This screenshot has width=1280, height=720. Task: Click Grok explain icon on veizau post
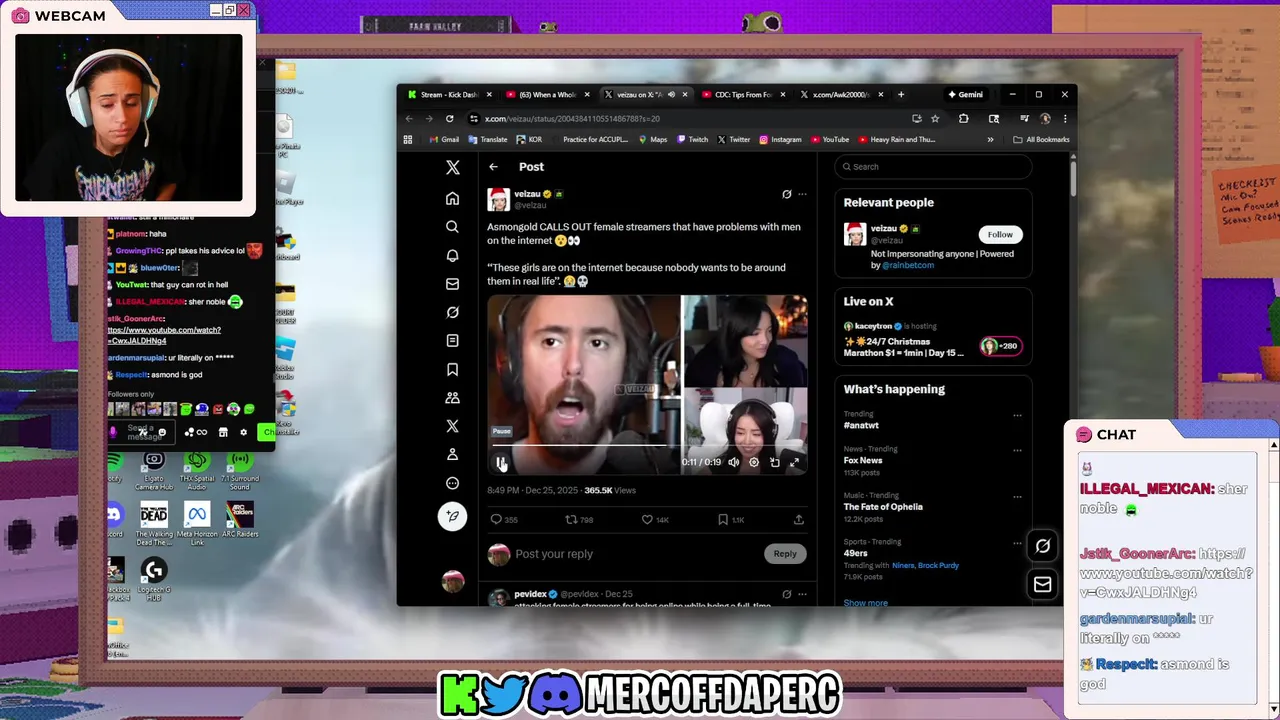click(786, 194)
